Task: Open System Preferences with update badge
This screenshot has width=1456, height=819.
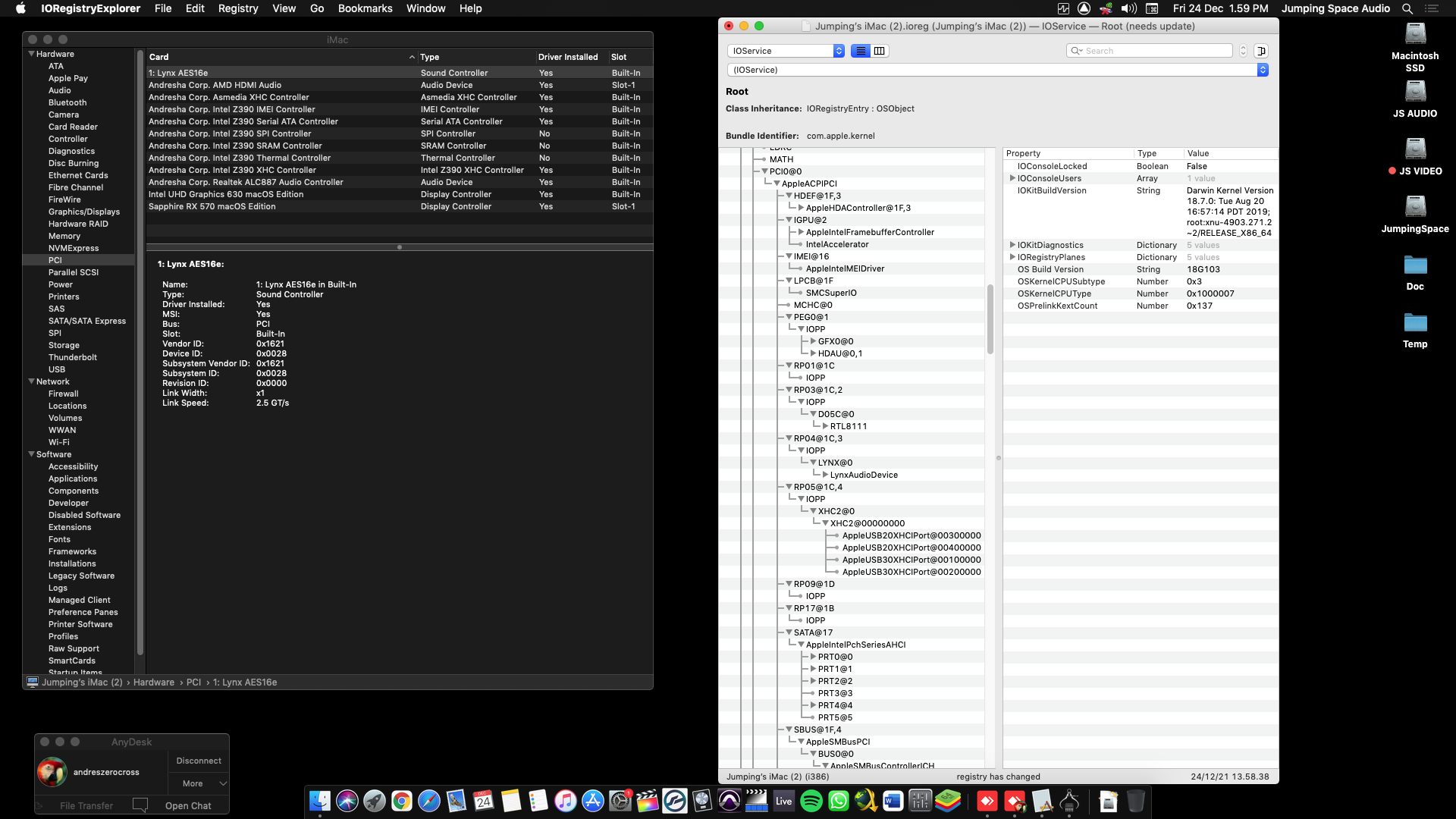Action: coord(620,801)
